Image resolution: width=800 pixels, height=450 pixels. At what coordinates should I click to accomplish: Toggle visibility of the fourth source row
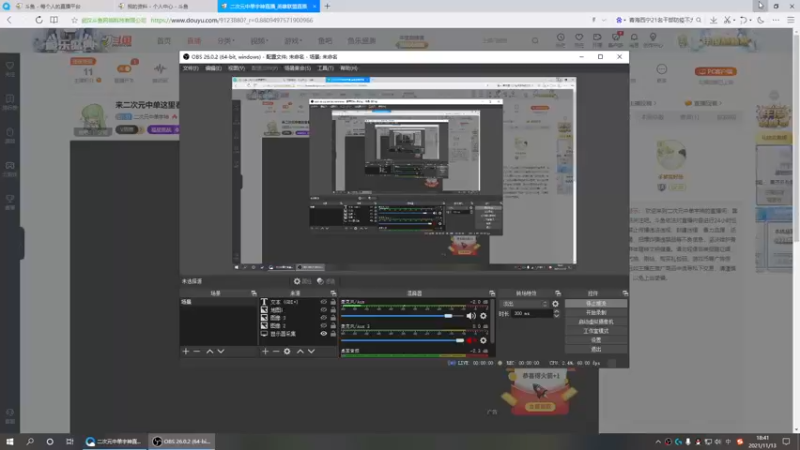point(323,326)
